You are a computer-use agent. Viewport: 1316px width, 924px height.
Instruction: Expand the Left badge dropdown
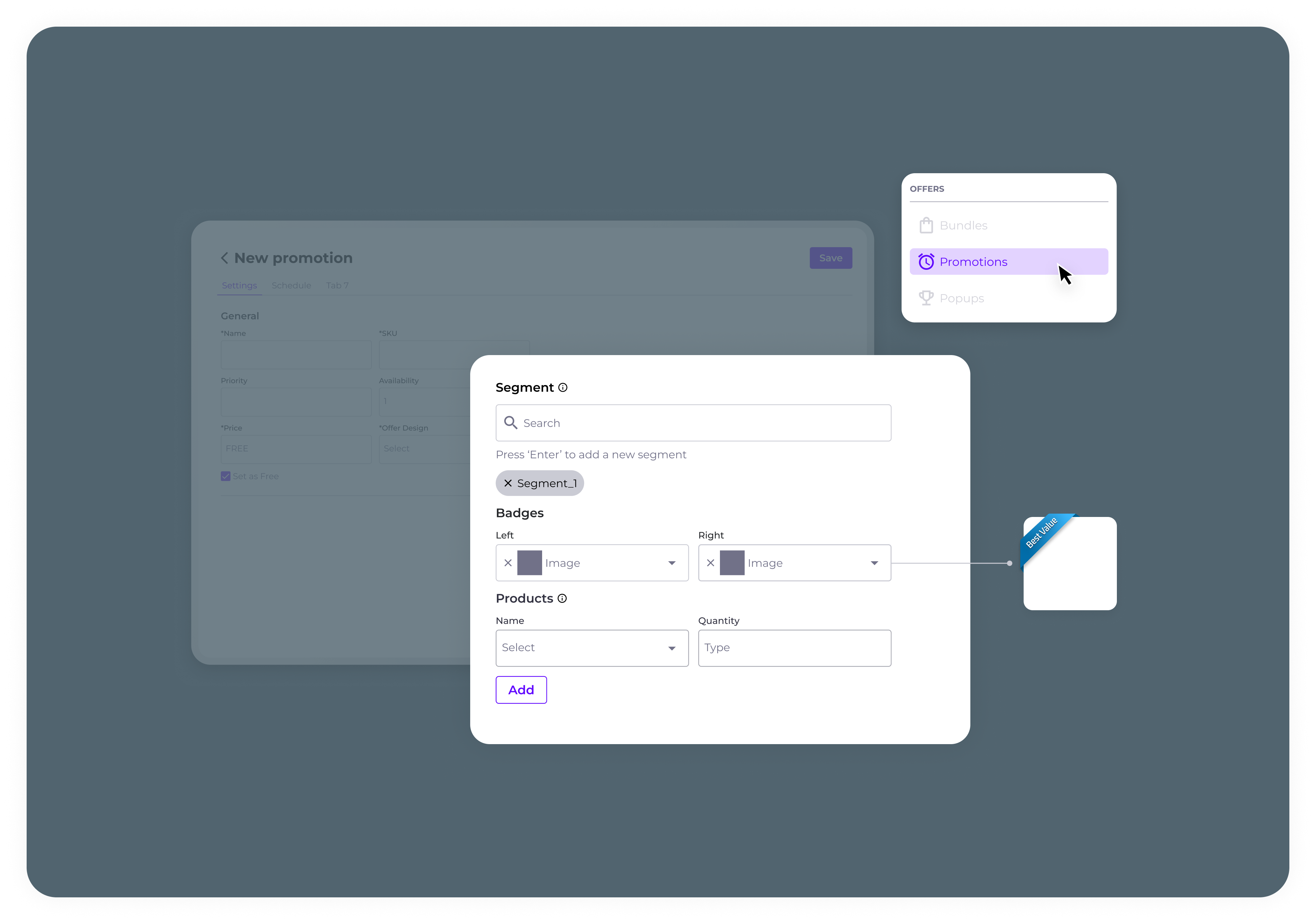point(672,563)
